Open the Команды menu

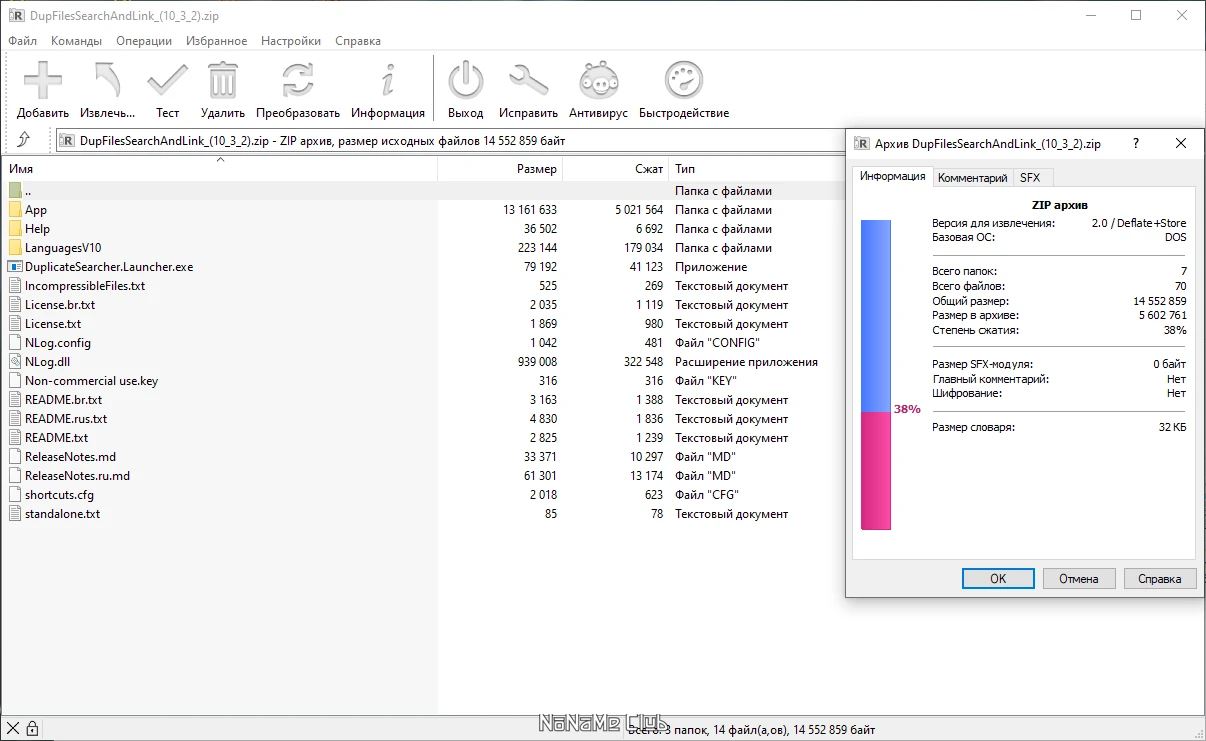coord(75,41)
